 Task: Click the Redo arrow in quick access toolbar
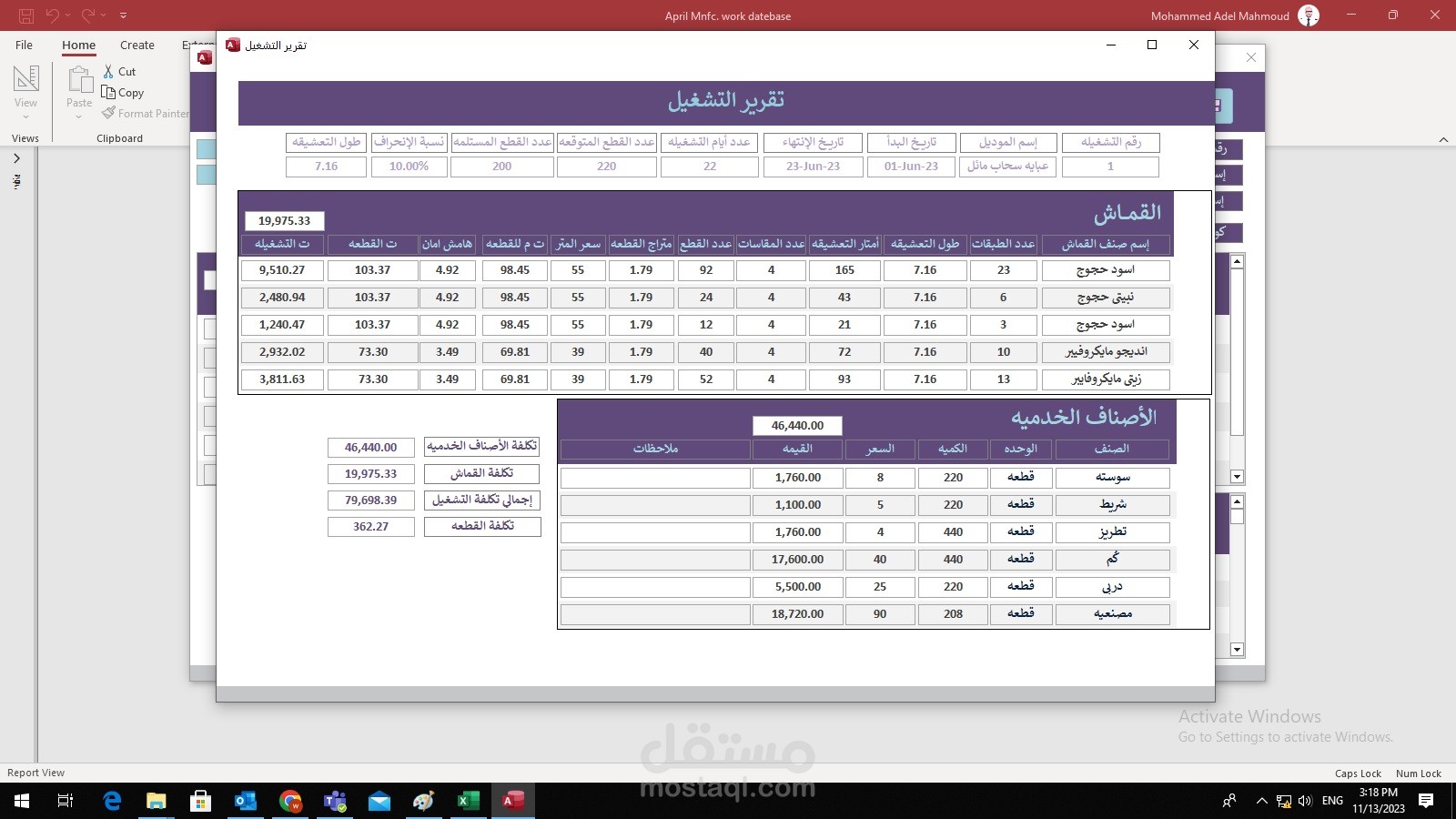pyautogui.click(x=87, y=15)
